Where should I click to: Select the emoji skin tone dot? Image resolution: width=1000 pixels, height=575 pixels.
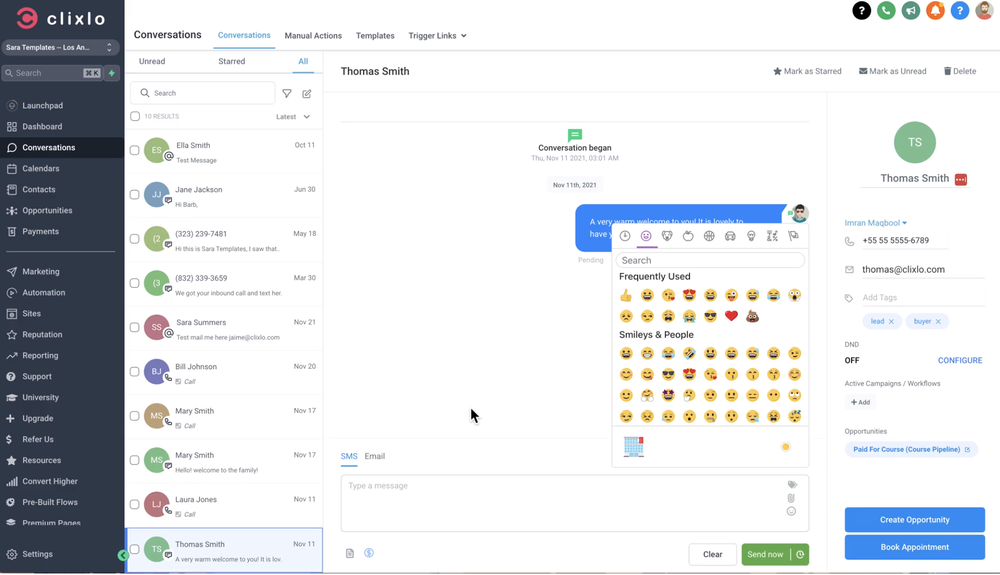tap(786, 447)
